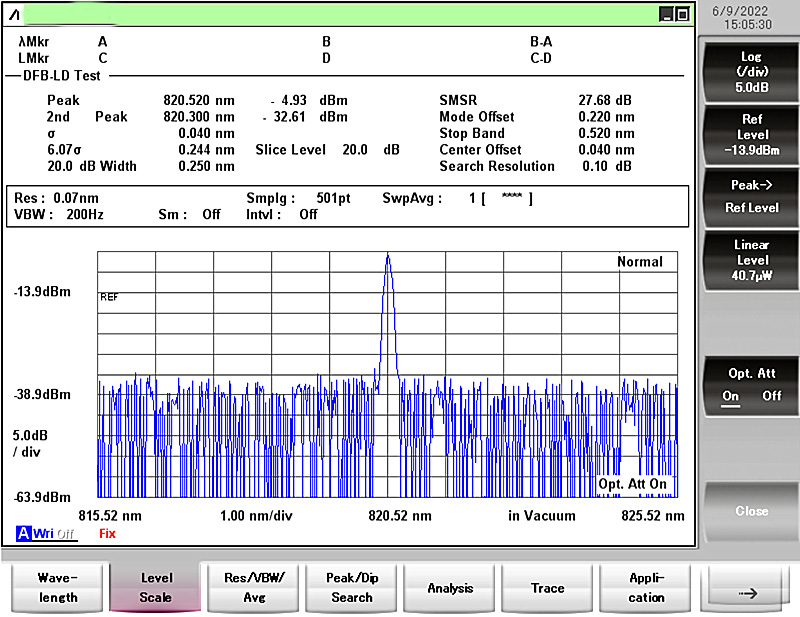The height and width of the screenshot is (617, 800).
Task: Apply Peak to Ref Level
Action: 752,197
